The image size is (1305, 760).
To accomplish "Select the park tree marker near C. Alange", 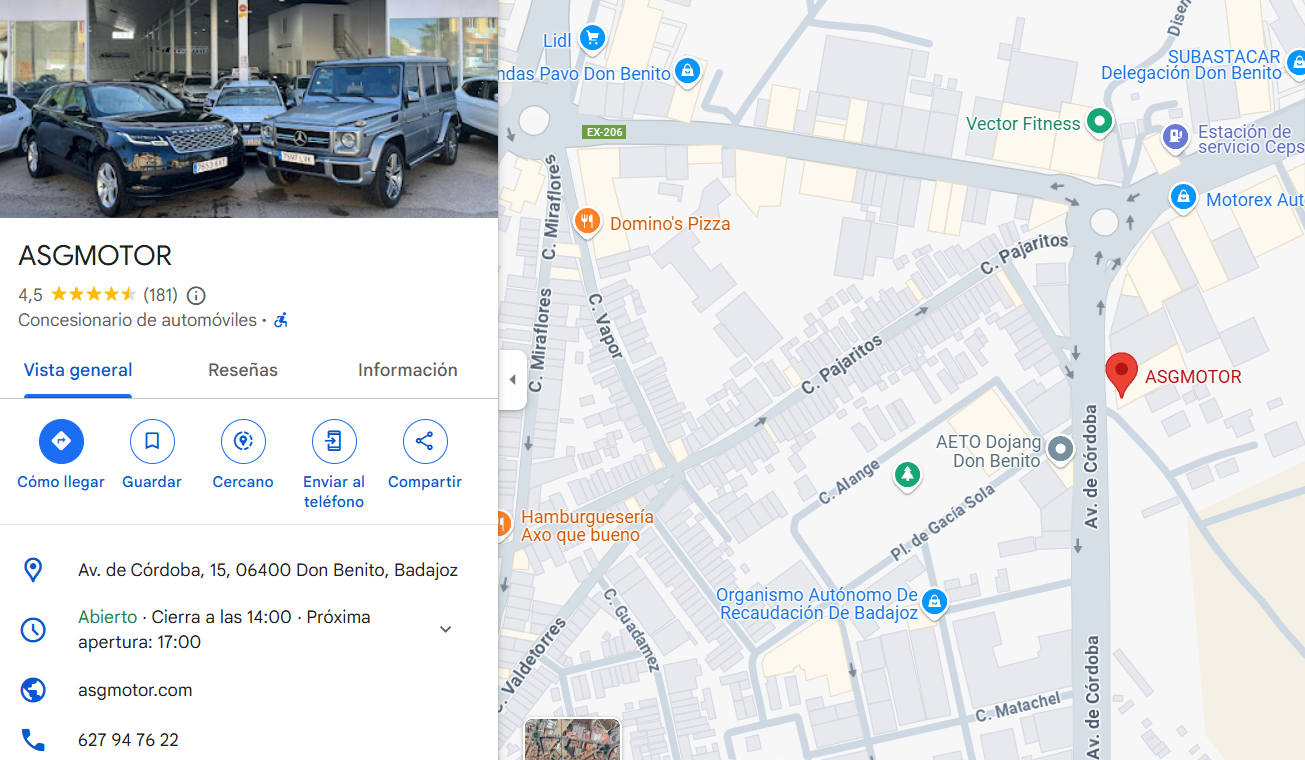I will click(x=907, y=474).
